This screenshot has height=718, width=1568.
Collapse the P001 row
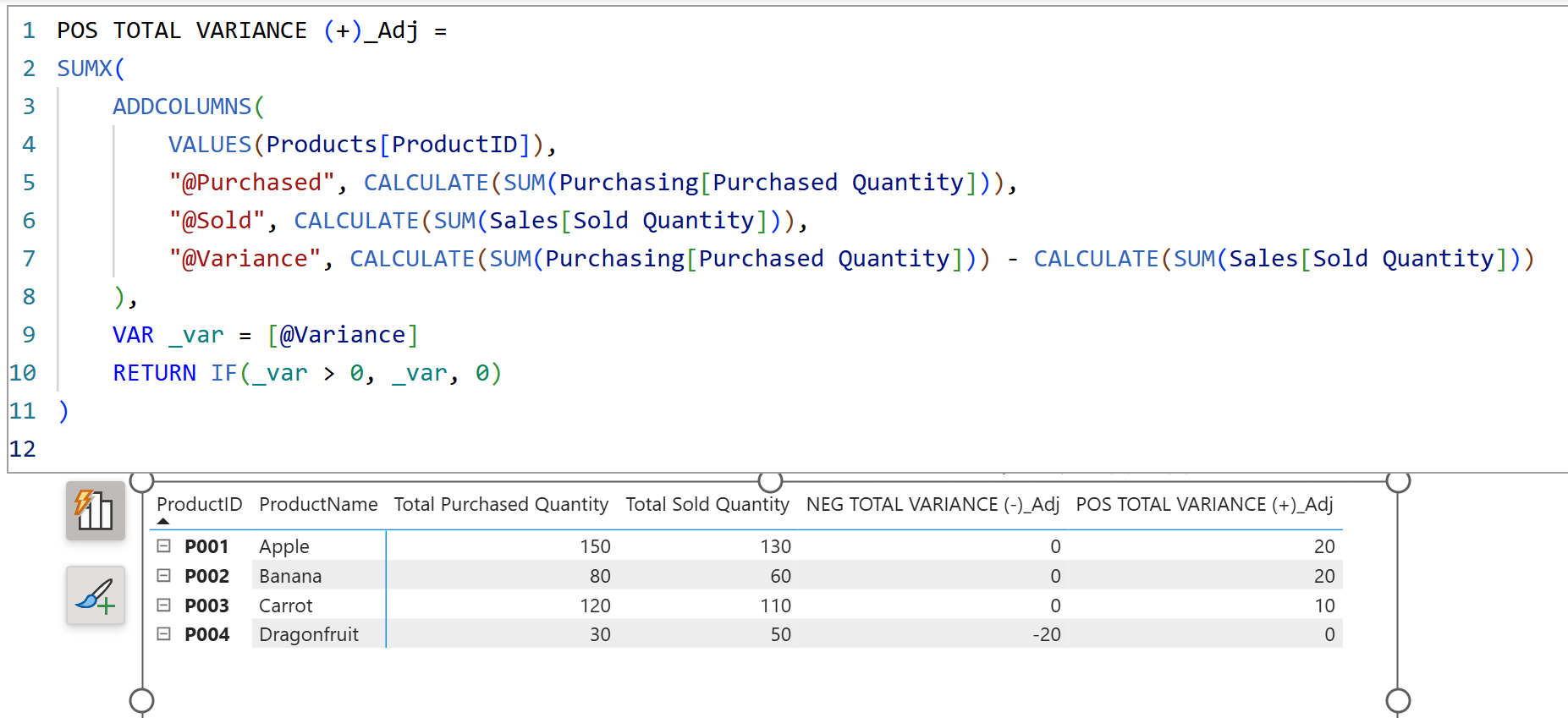[164, 546]
